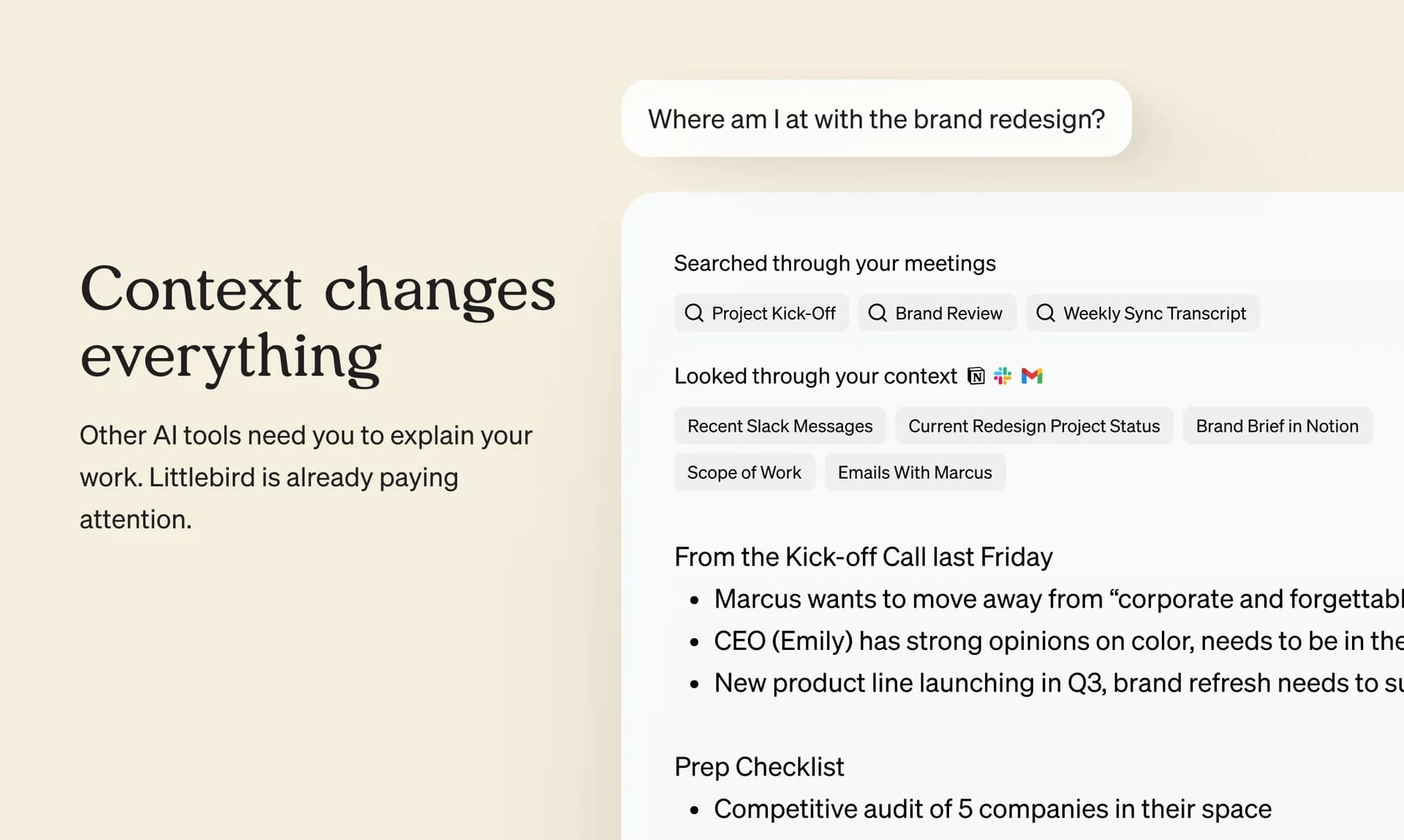Select the Scope of Work chip
Image resolution: width=1404 pixels, height=840 pixels.
744,472
